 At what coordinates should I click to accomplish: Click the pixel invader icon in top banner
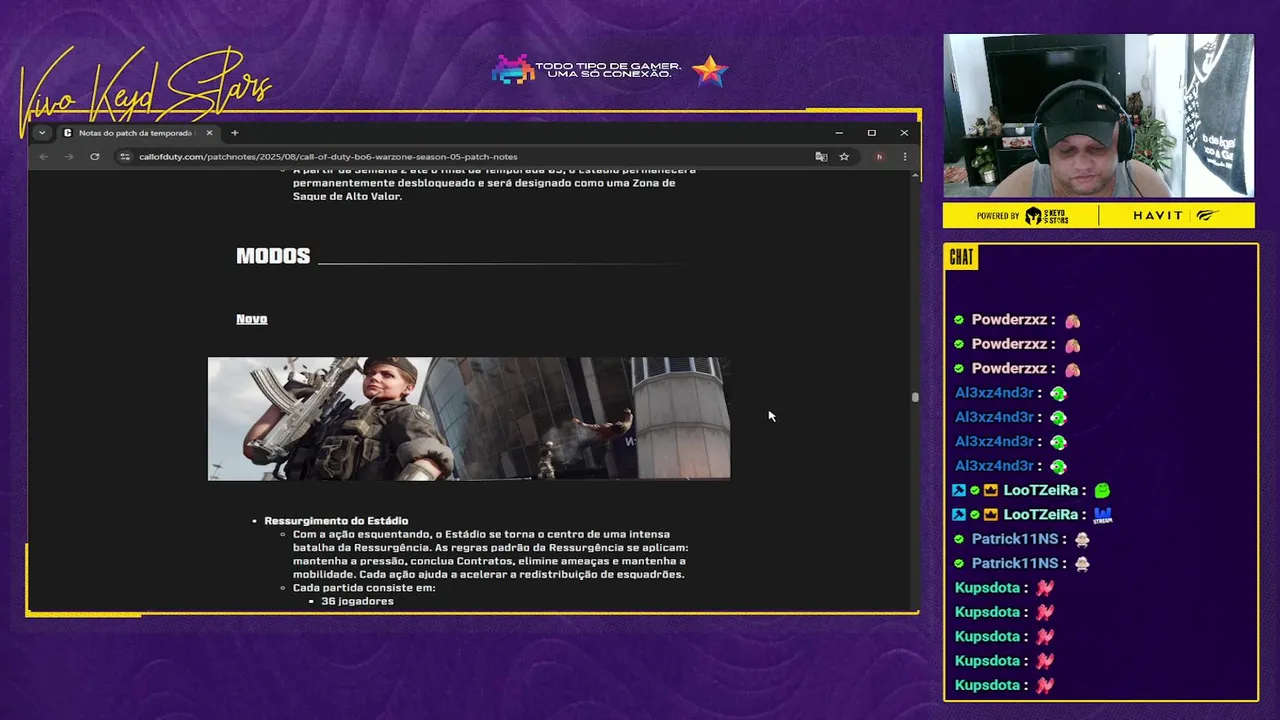coord(512,70)
